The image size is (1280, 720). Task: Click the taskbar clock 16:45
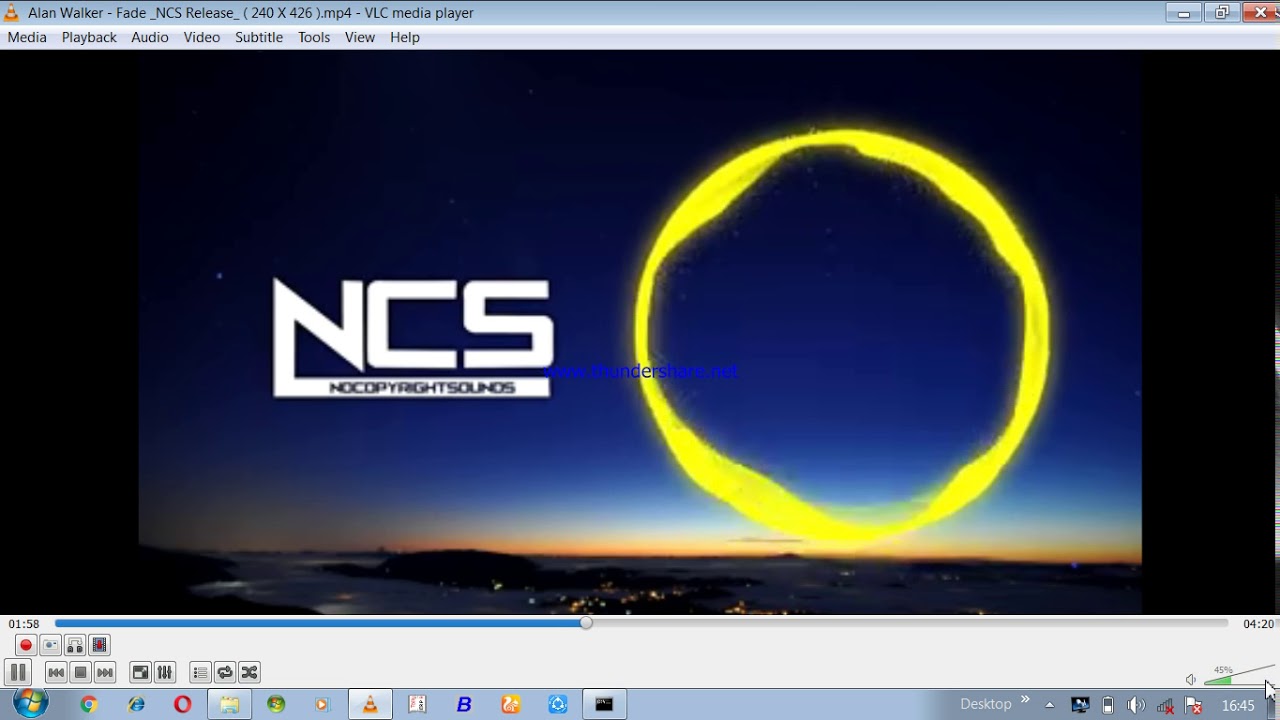[x=1238, y=705]
